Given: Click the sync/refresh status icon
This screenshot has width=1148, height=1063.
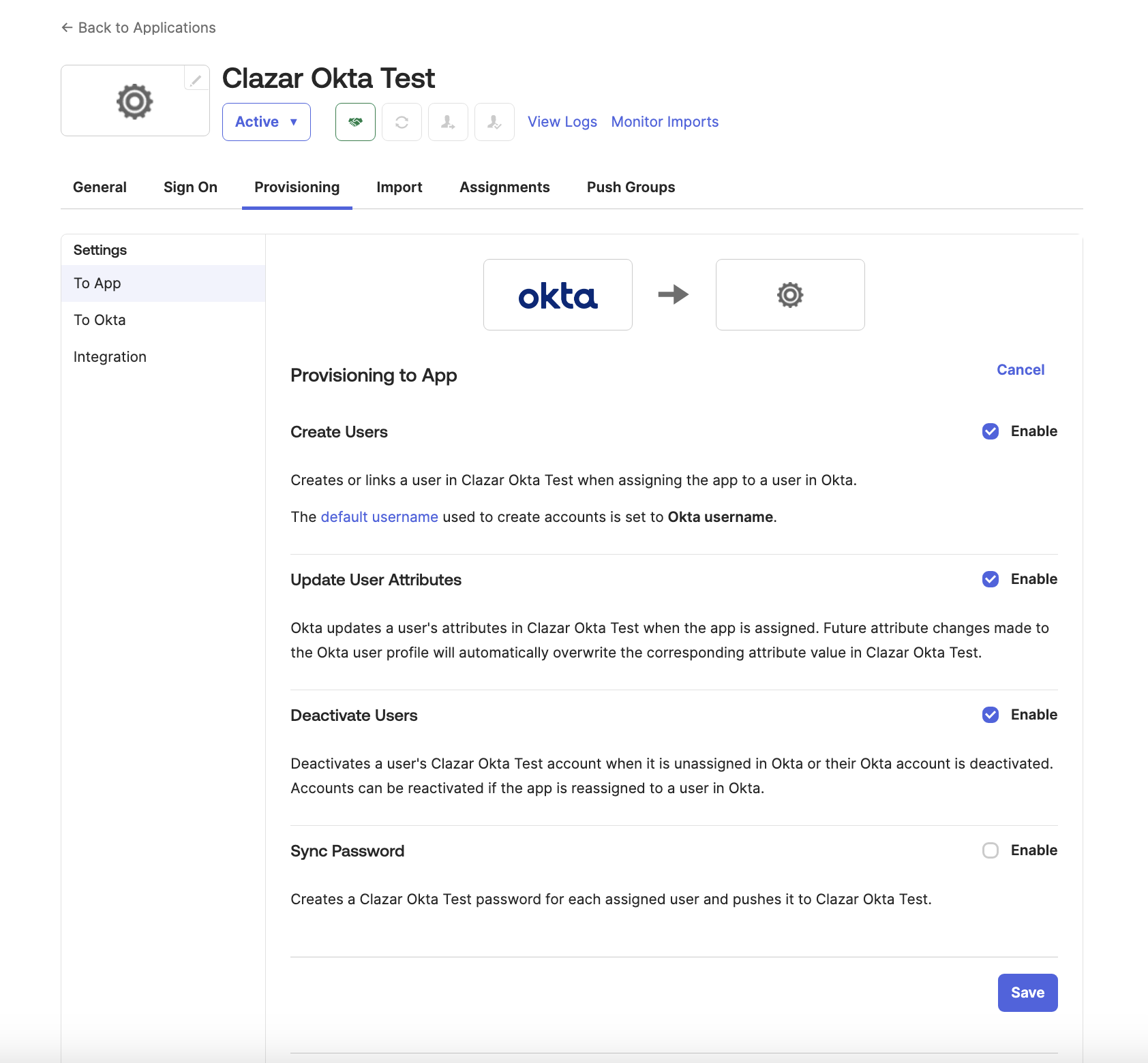Looking at the screenshot, I should pyautogui.click(x=402, y=122).
